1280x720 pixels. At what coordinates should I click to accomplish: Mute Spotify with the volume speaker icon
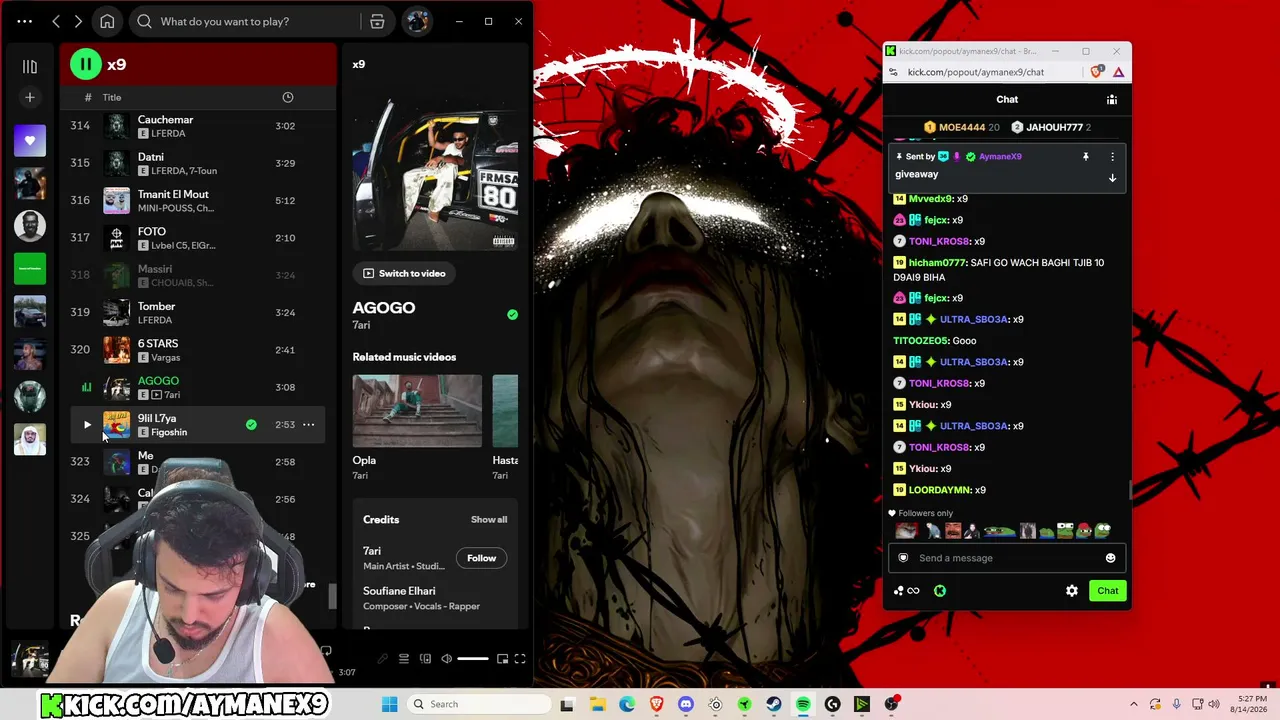pos(447,658)
